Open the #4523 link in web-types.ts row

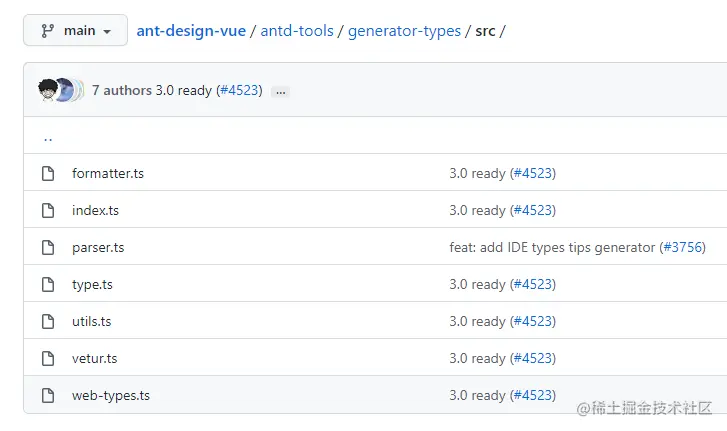pos(533,395)
